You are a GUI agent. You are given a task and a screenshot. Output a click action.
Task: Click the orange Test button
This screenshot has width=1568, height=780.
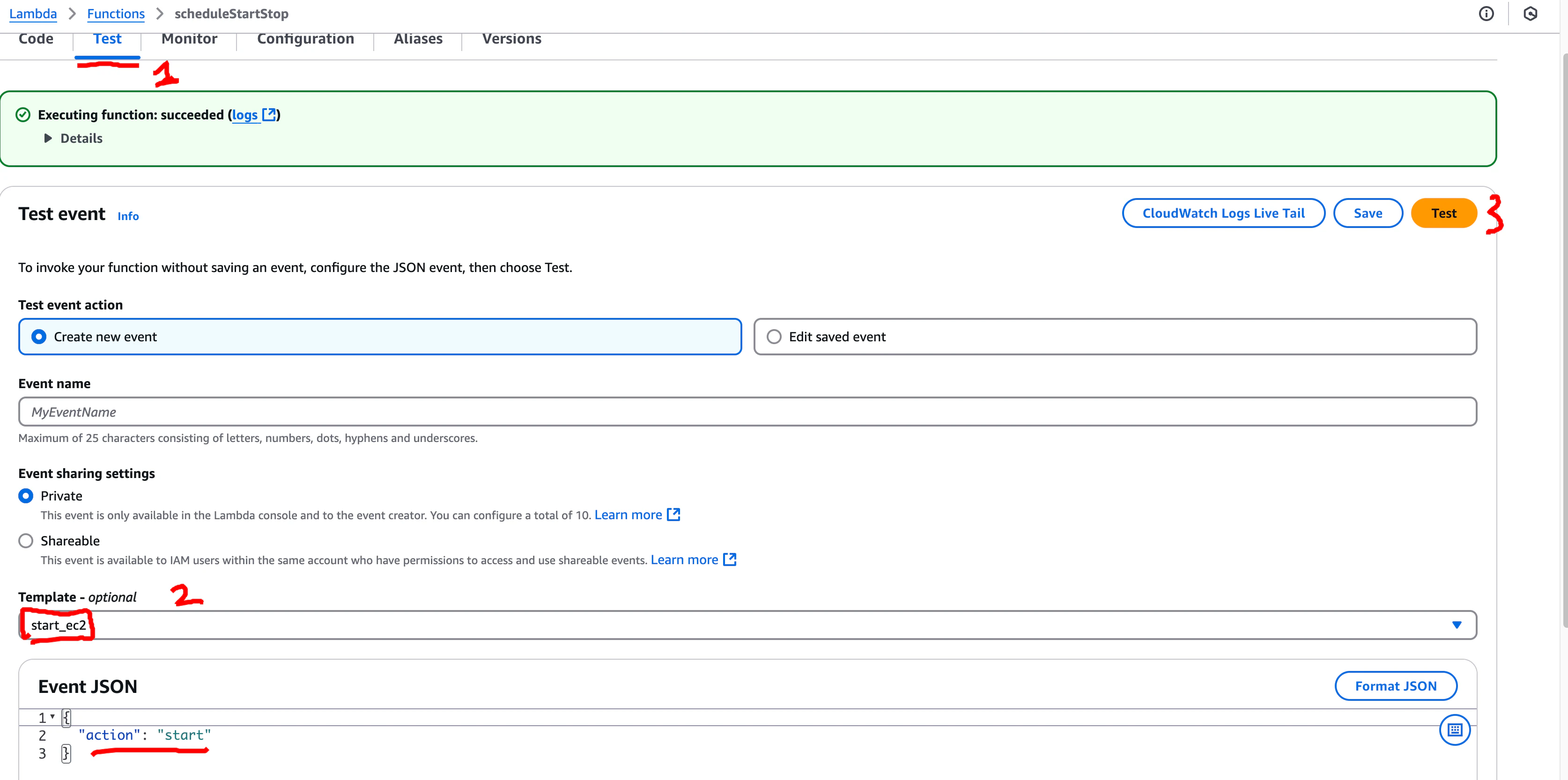1443,213
